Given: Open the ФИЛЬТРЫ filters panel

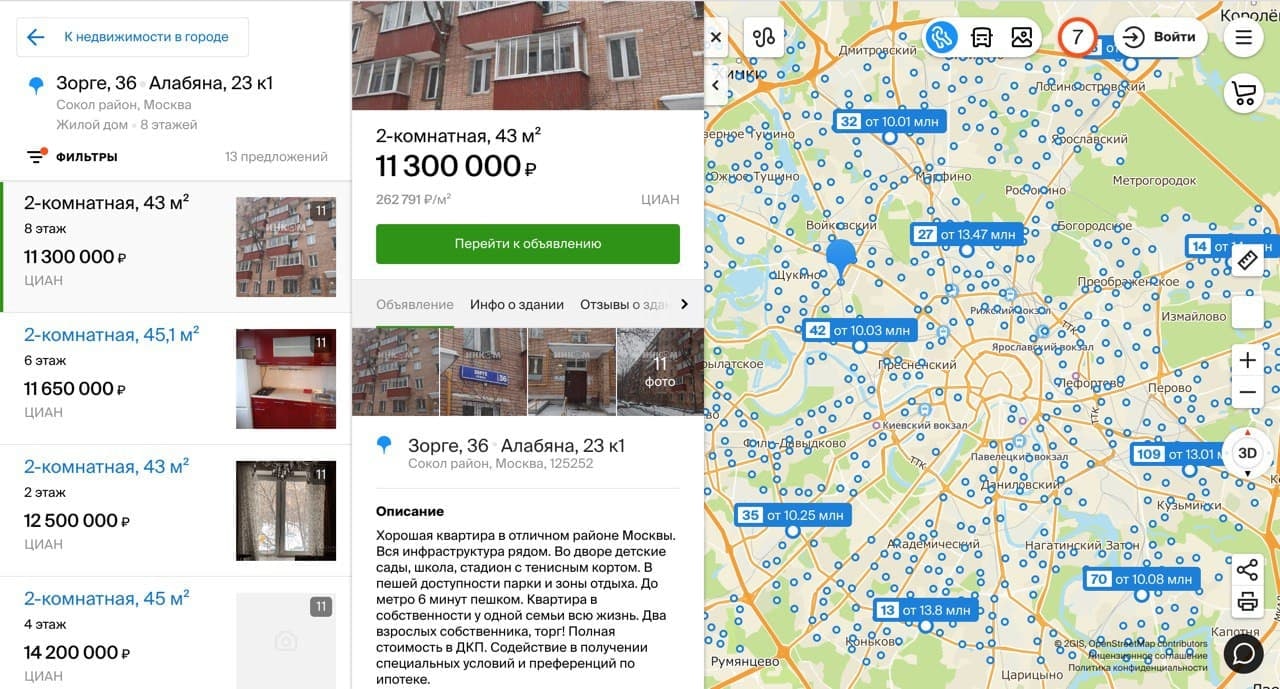Looking at the screenshot, I should pos(72,156).
